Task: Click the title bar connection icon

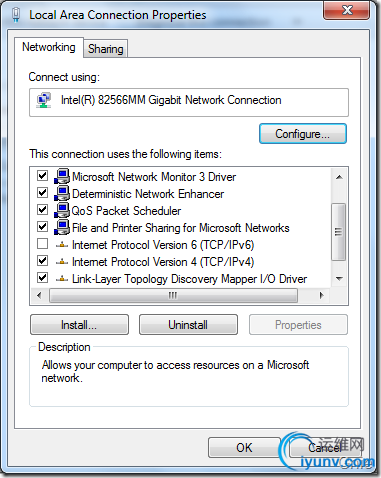Action: [15, 15]
